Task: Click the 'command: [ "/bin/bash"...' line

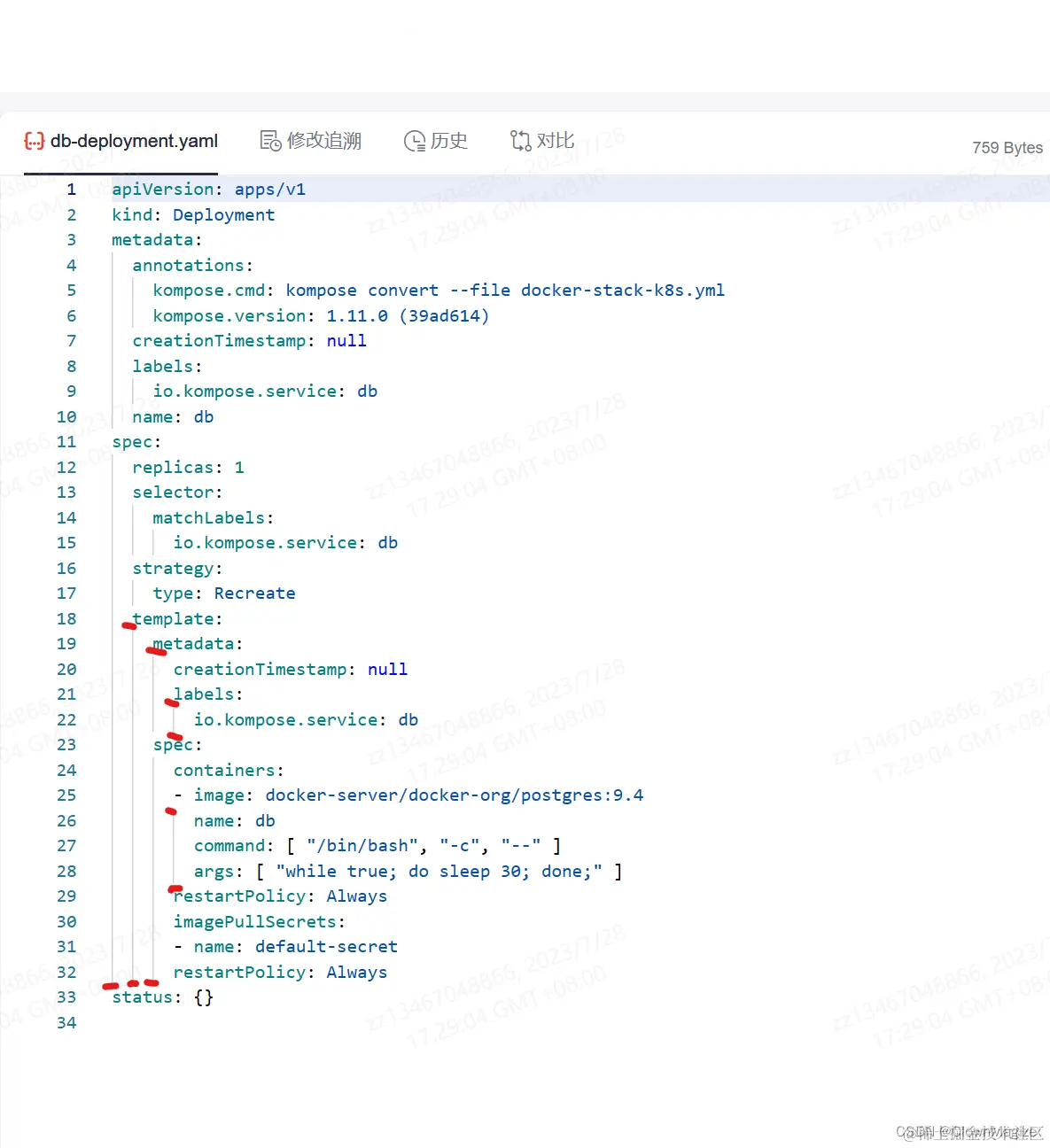Action: [x=377, y=846]
